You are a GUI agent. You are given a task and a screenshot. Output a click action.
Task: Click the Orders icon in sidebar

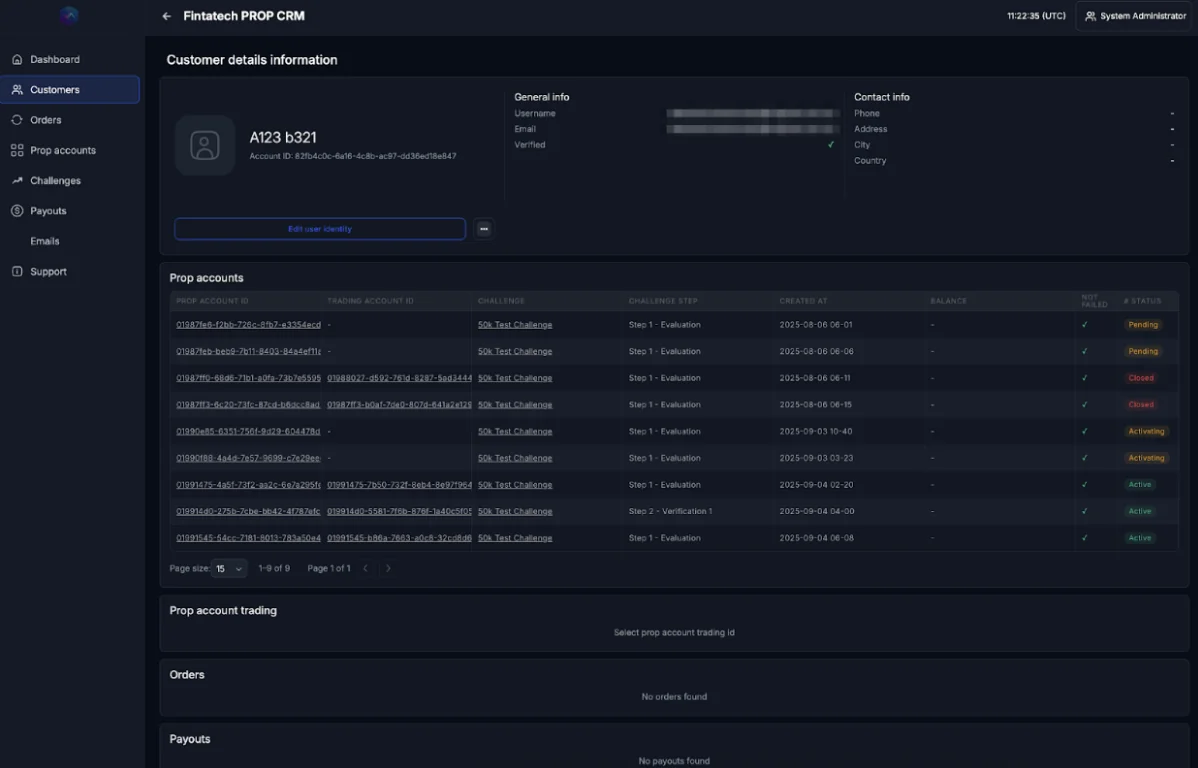17,120
